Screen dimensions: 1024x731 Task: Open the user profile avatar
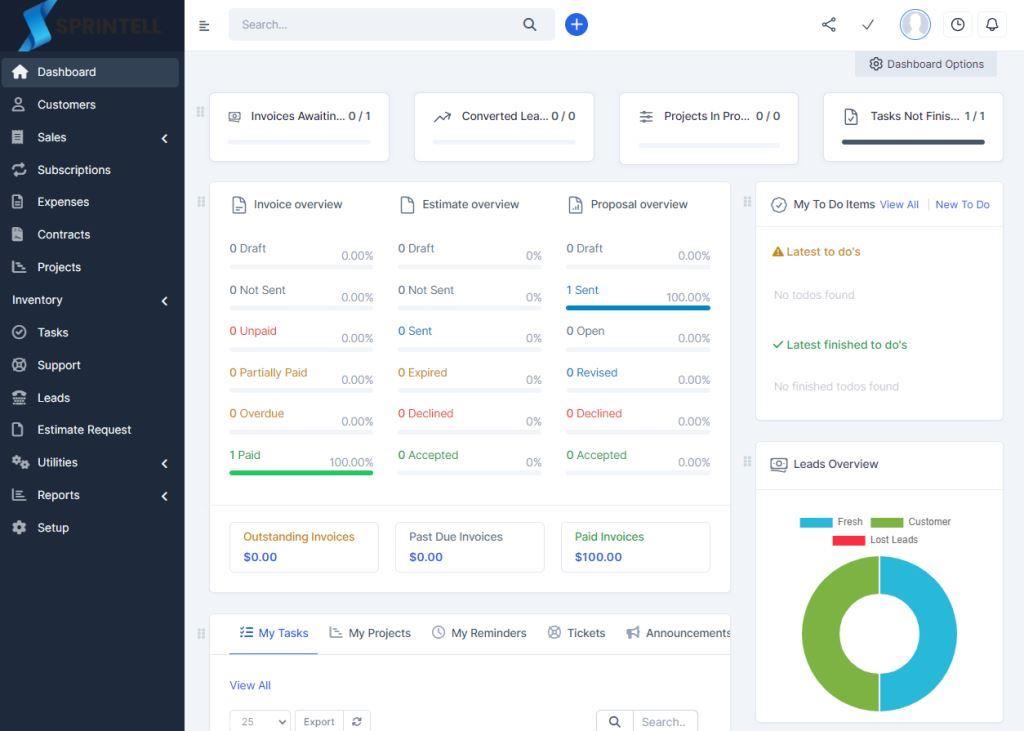[x=915, y=25]
